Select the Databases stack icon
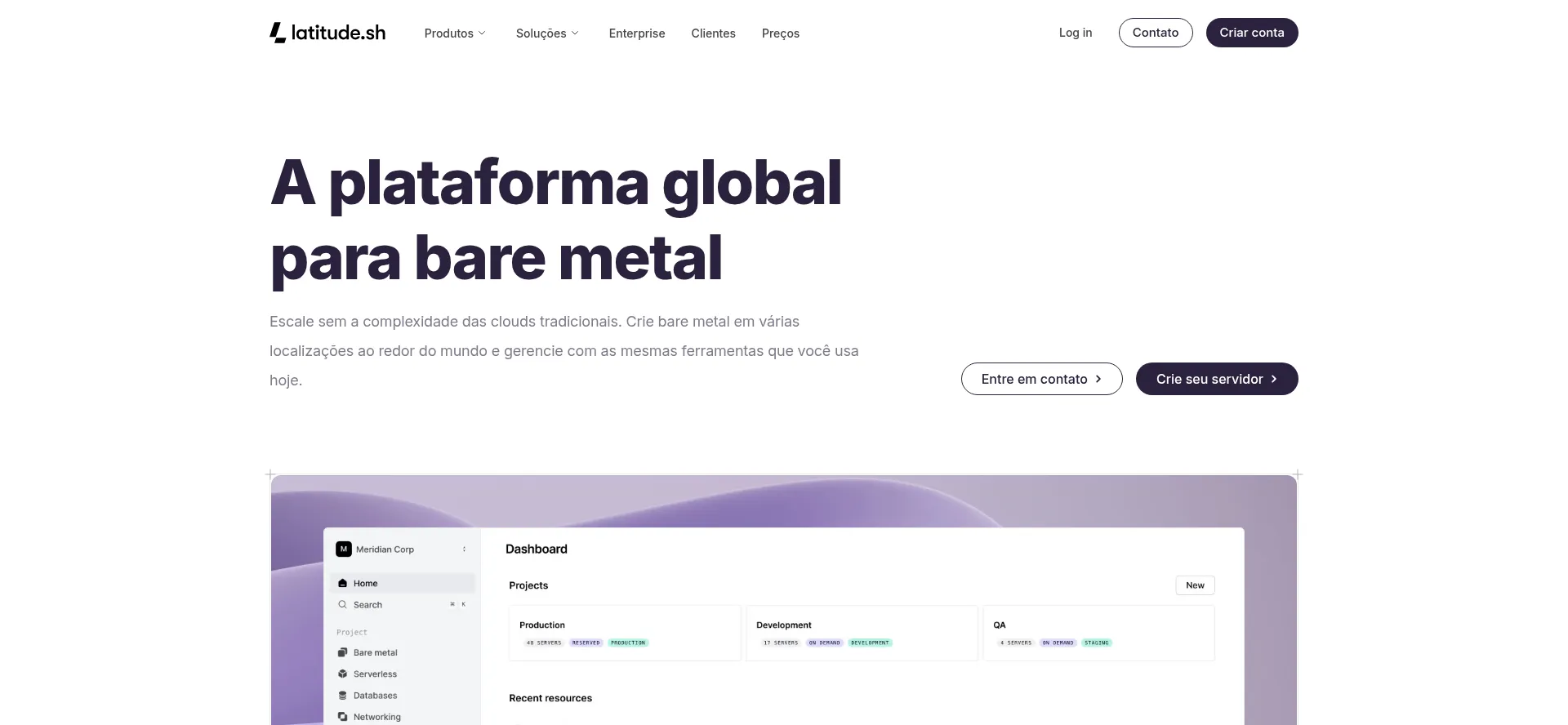 tap(343, 696)
